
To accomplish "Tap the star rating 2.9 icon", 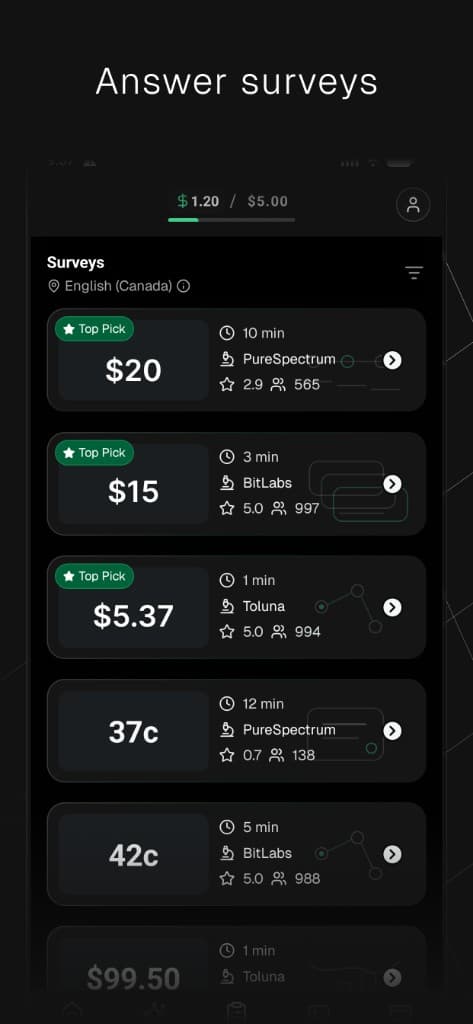I will [227, 385].
